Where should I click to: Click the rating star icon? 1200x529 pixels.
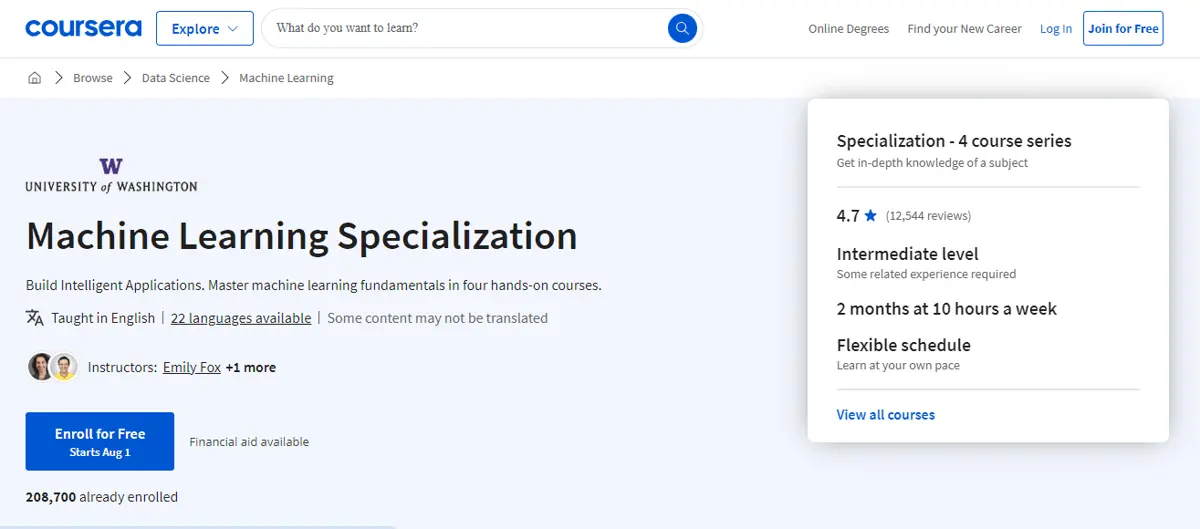coord(870,215)
